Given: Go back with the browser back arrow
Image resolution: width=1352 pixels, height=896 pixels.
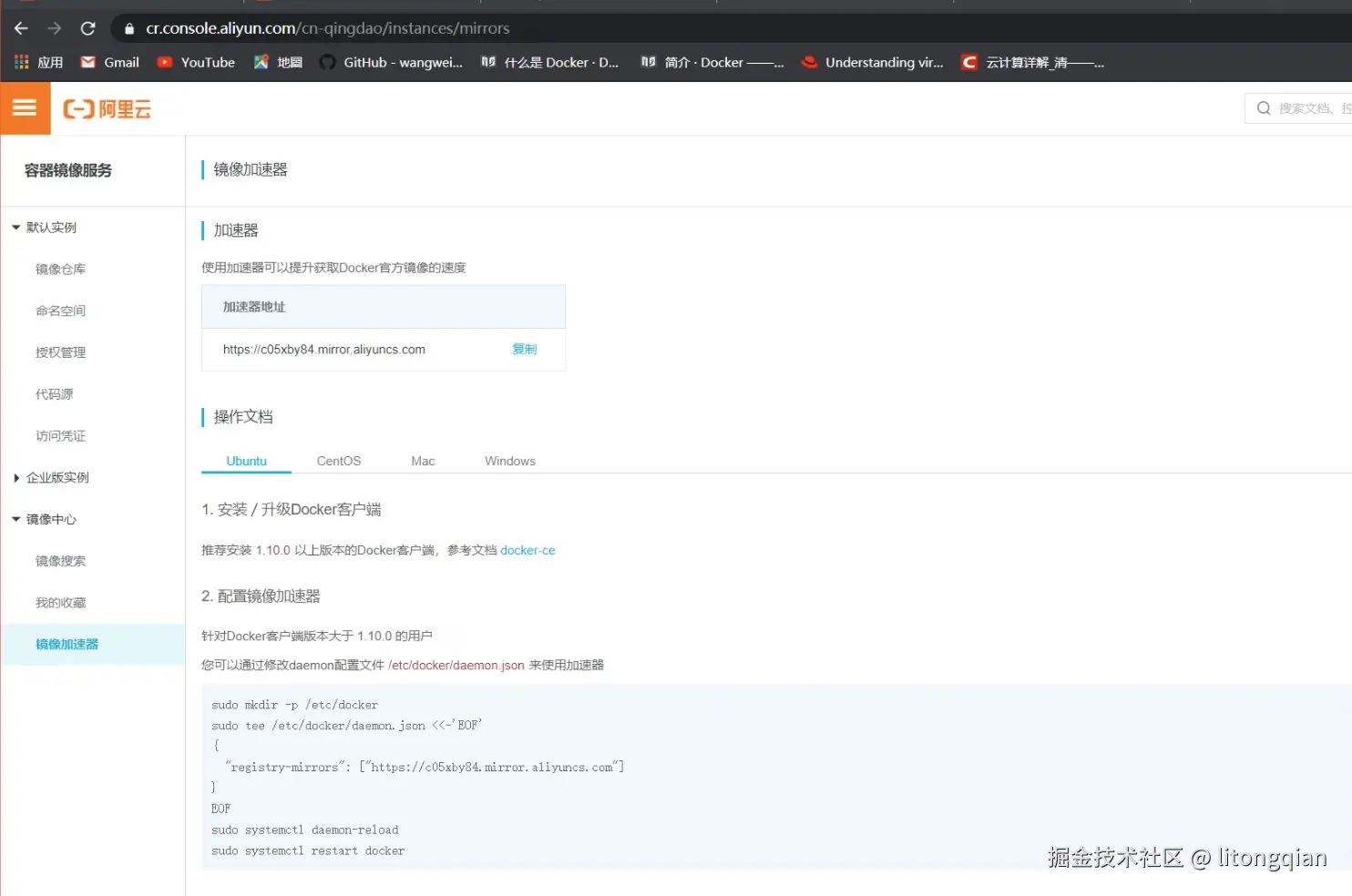Looking at the screenshot, I should [21, 28].
